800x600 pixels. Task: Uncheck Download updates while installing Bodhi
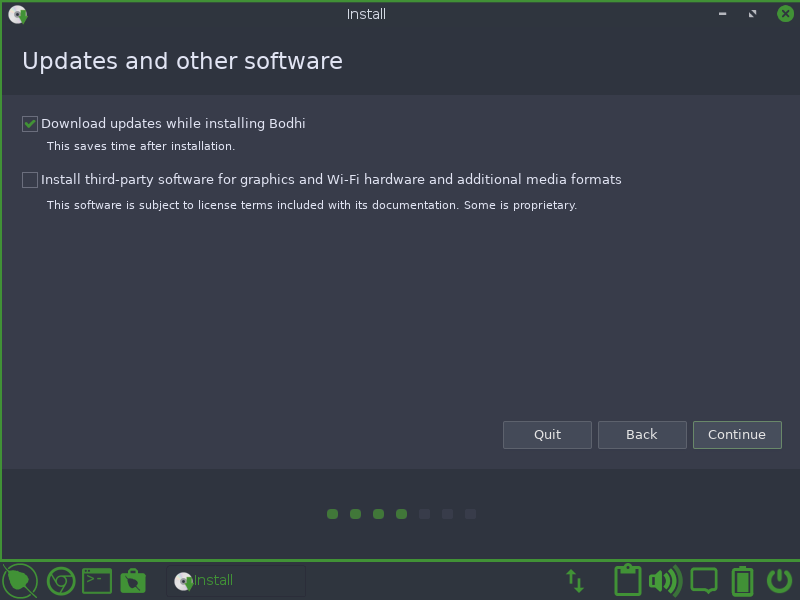tap(30, 124)
